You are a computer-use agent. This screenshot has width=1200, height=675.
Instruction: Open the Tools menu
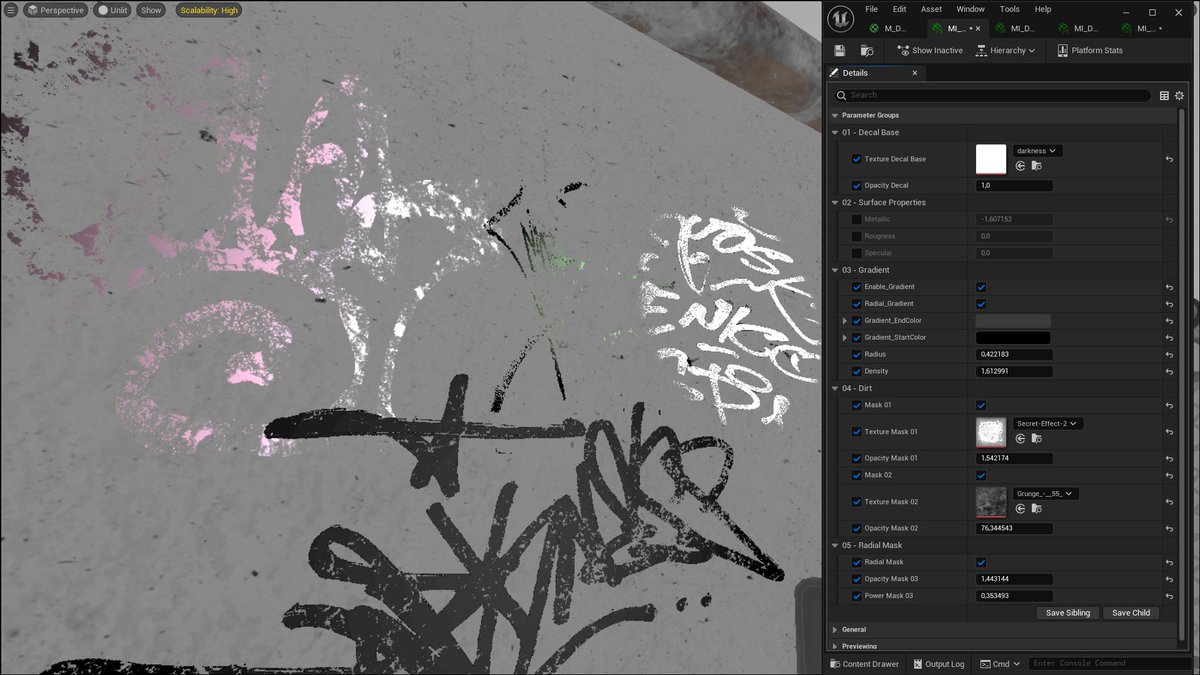tap(1010, 9)
